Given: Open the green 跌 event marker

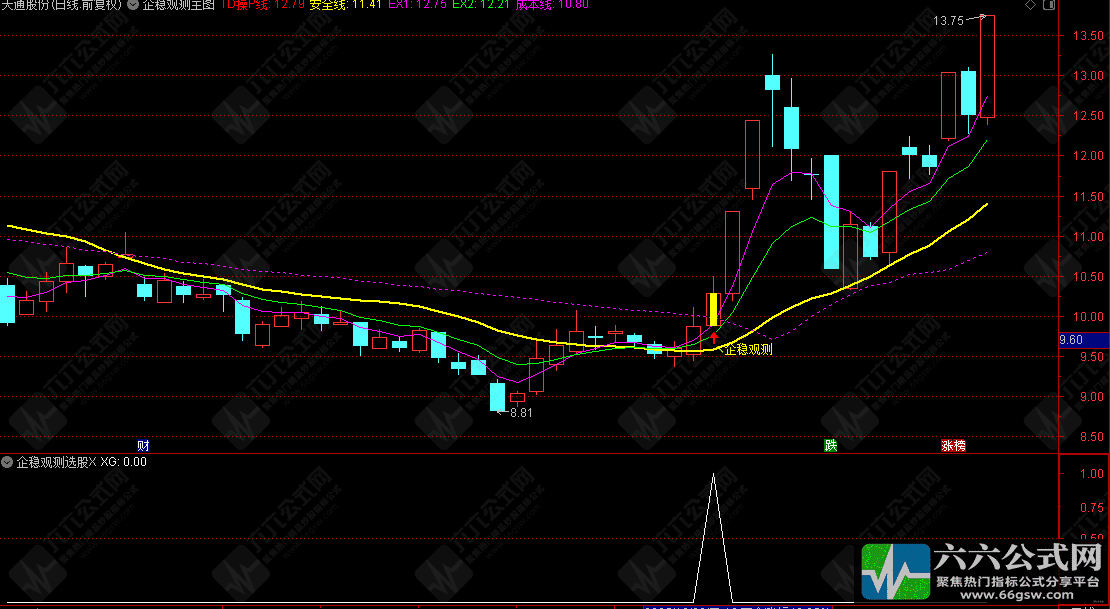Looking at the screenshot, I should (x=830, y=445).
